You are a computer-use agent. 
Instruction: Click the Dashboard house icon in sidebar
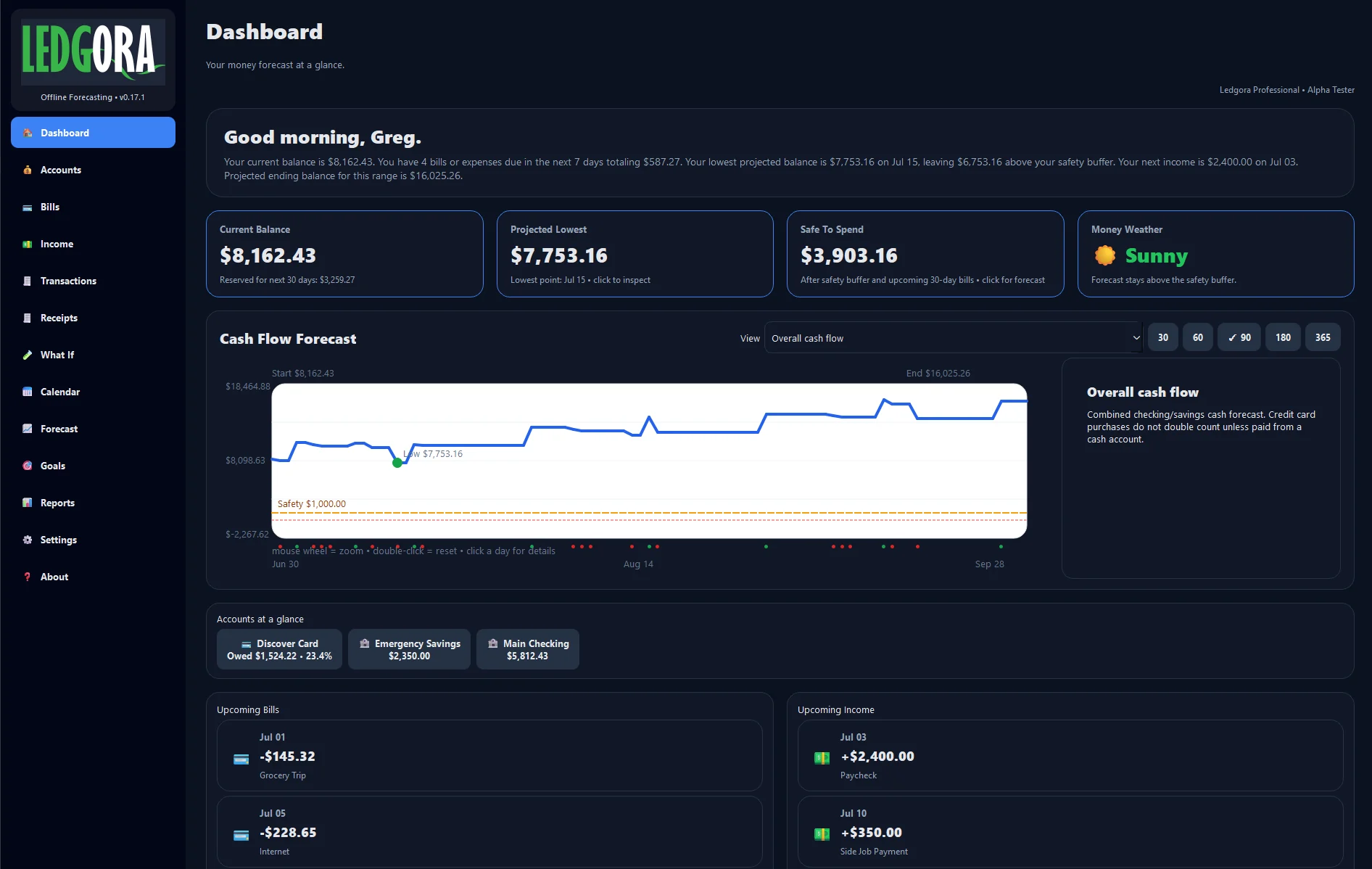pyautogui.click(x=28, y=133)
